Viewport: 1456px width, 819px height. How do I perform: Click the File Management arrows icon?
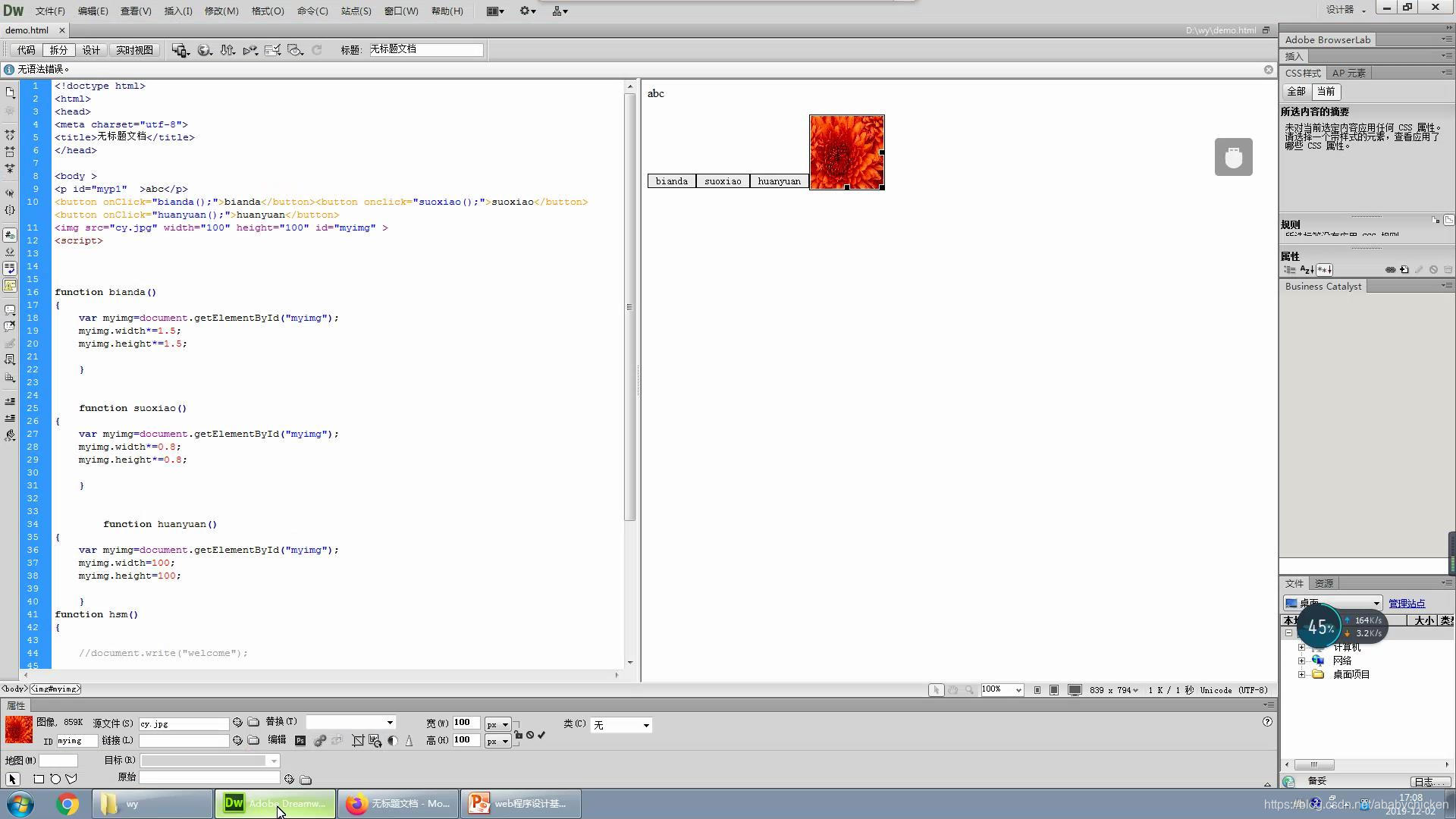coord(227,50)
